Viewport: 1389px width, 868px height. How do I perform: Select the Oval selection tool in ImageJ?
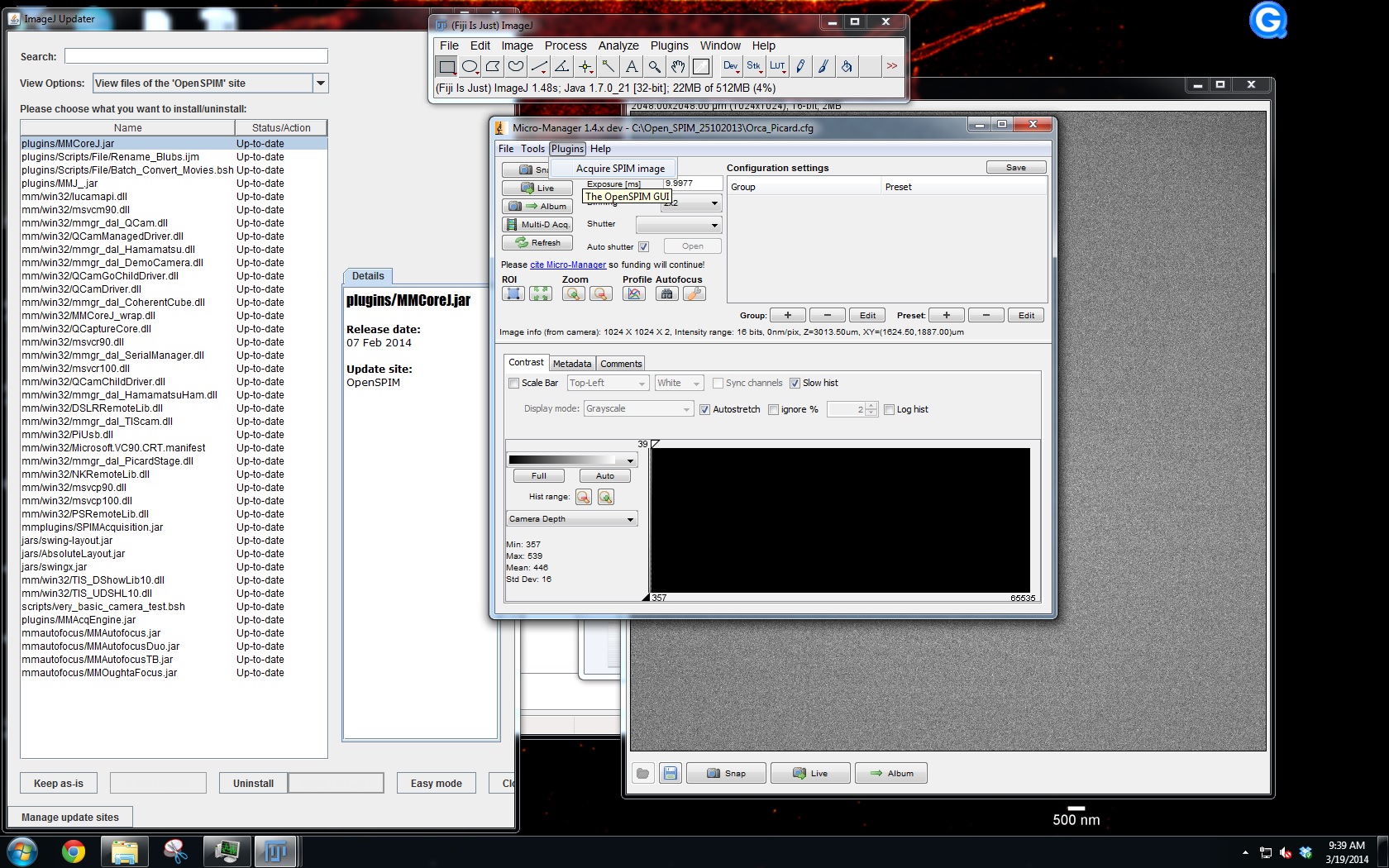(x=470, y=66)
